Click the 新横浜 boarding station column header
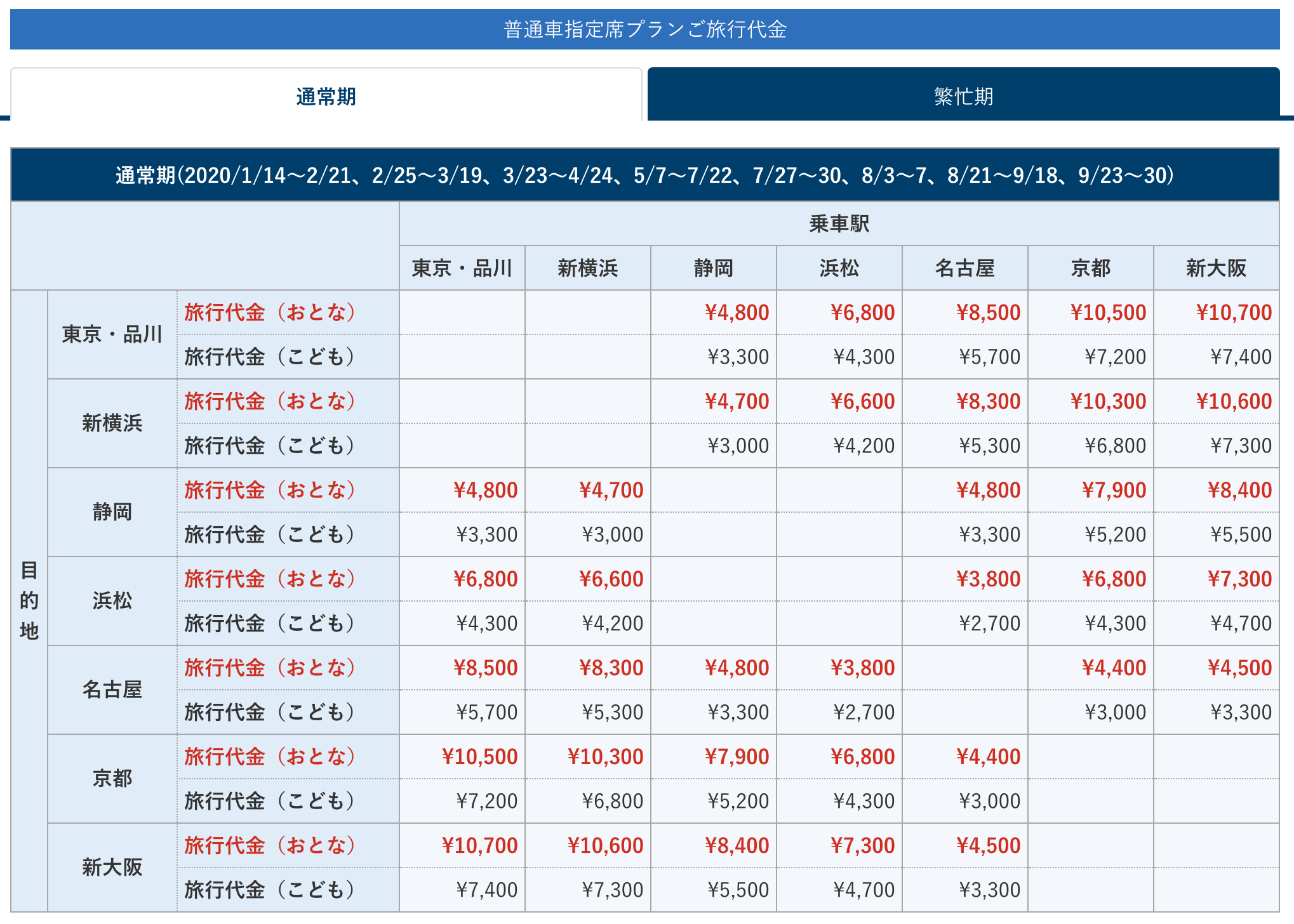The height and width of the screenshot is (924, 1294). point(588,268)
